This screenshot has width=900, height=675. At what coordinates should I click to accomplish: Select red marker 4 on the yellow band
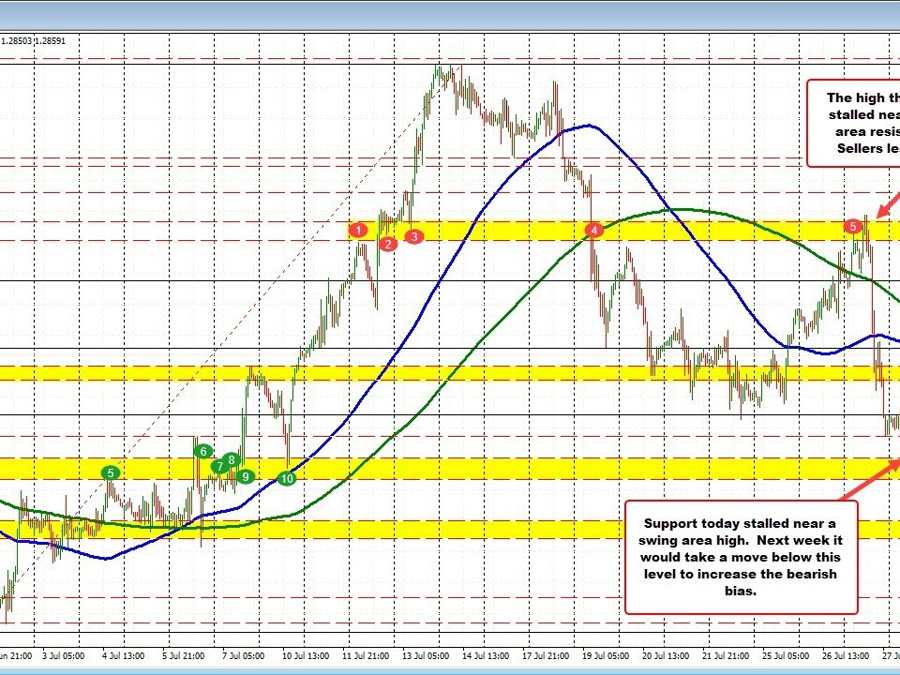[x=595, y=231]
